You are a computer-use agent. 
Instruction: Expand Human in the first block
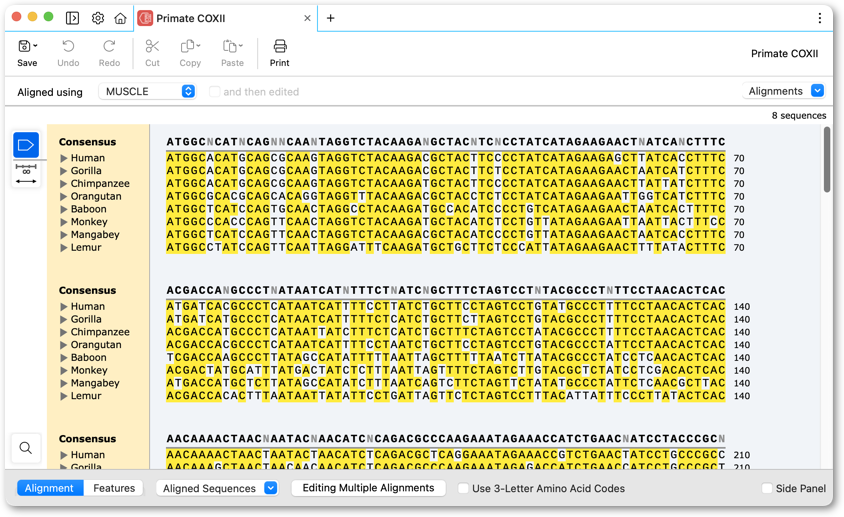coord(64,158)
